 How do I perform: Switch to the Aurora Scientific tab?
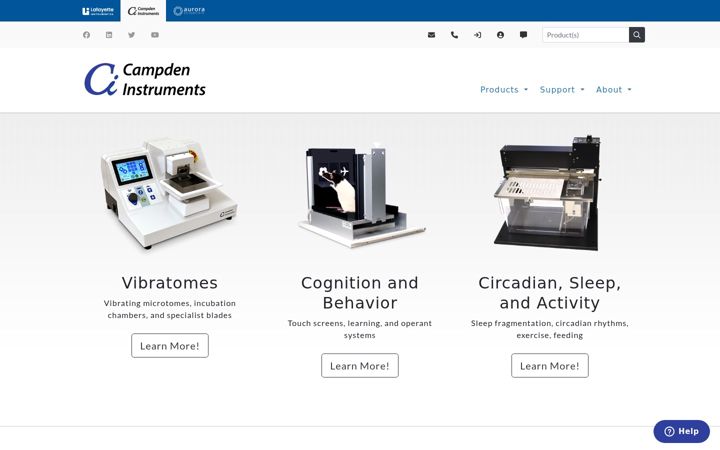point(189,11)
